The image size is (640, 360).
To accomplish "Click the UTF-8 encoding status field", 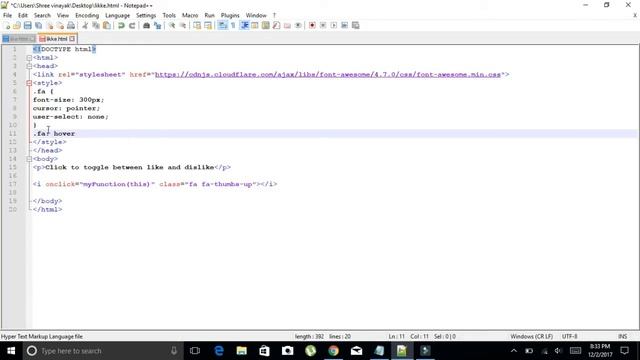I will [x=569, y=336].
